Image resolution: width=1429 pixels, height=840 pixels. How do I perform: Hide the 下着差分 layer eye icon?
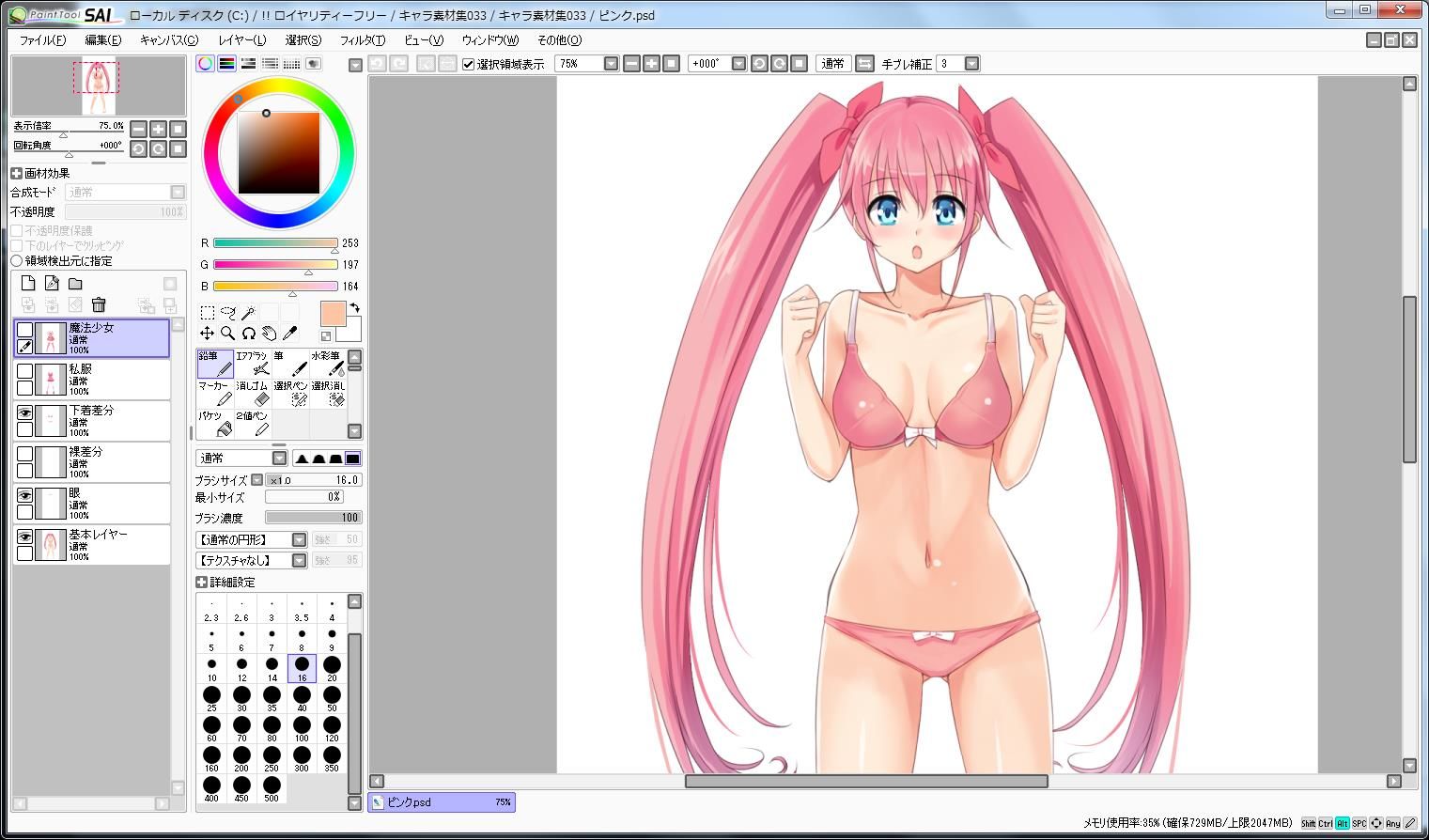pos(24,412)
